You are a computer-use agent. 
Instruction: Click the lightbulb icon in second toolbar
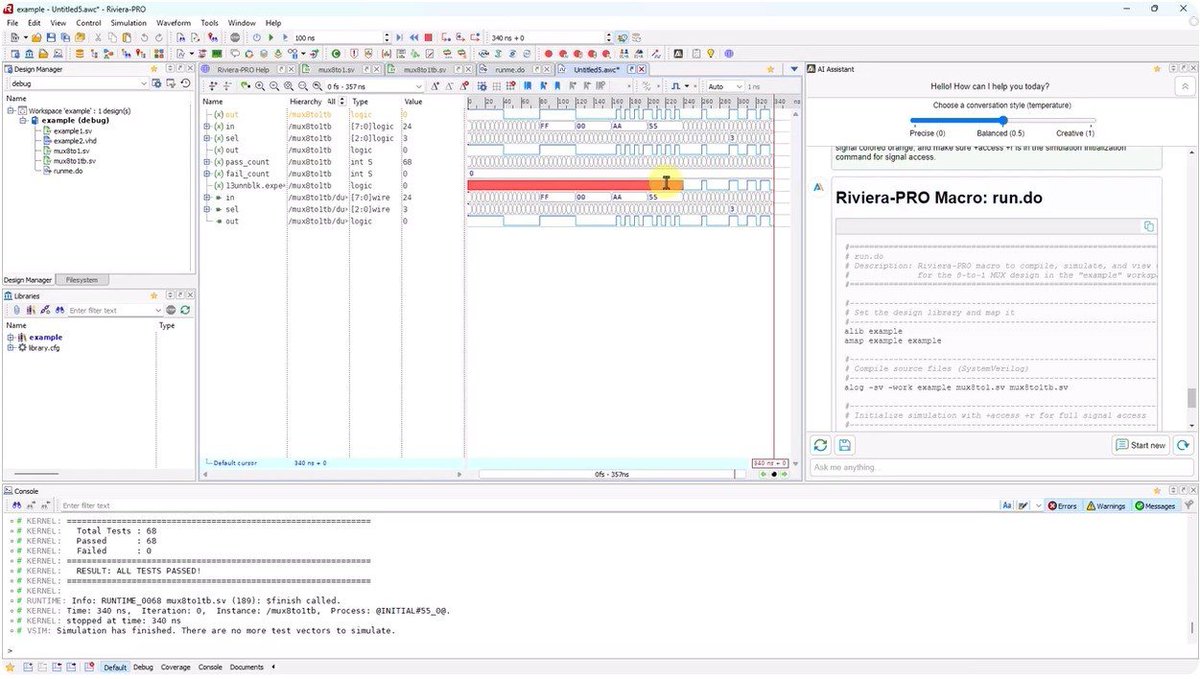pos(711,53)
